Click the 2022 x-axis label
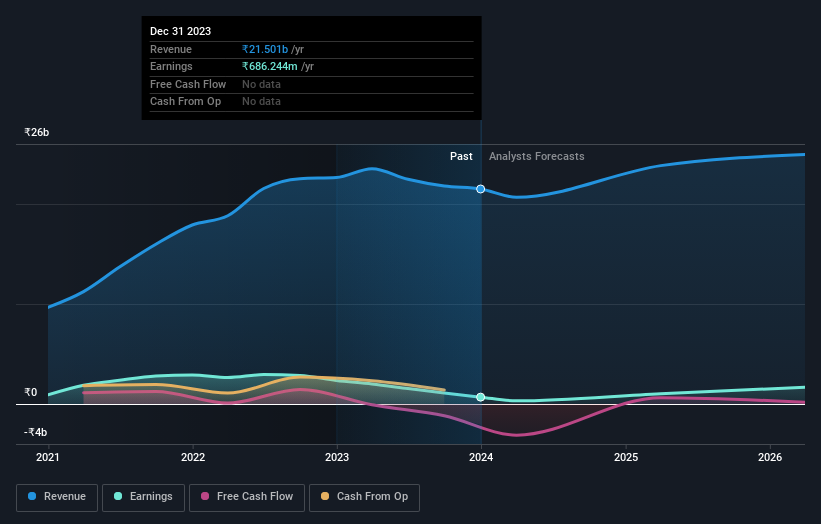The width and height of the screenshot is (821, 524). tap(193, 458)
